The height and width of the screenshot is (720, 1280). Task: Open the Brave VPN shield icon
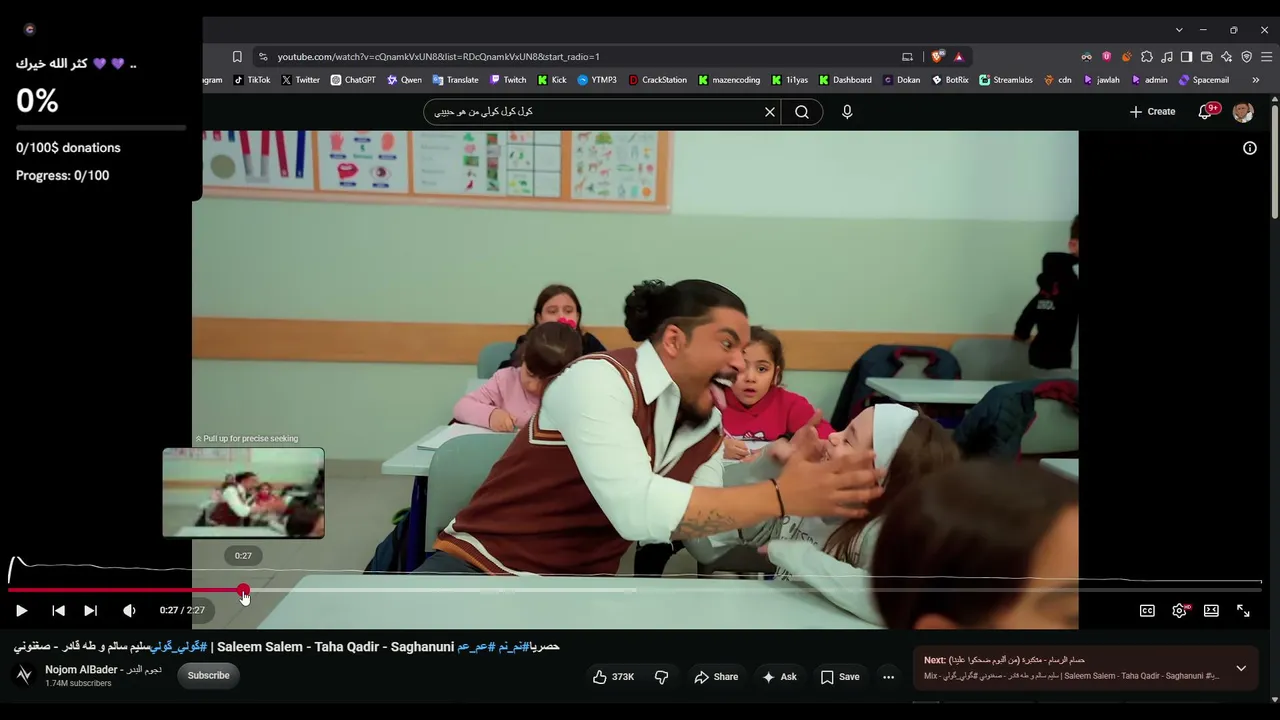[1246, 57]
